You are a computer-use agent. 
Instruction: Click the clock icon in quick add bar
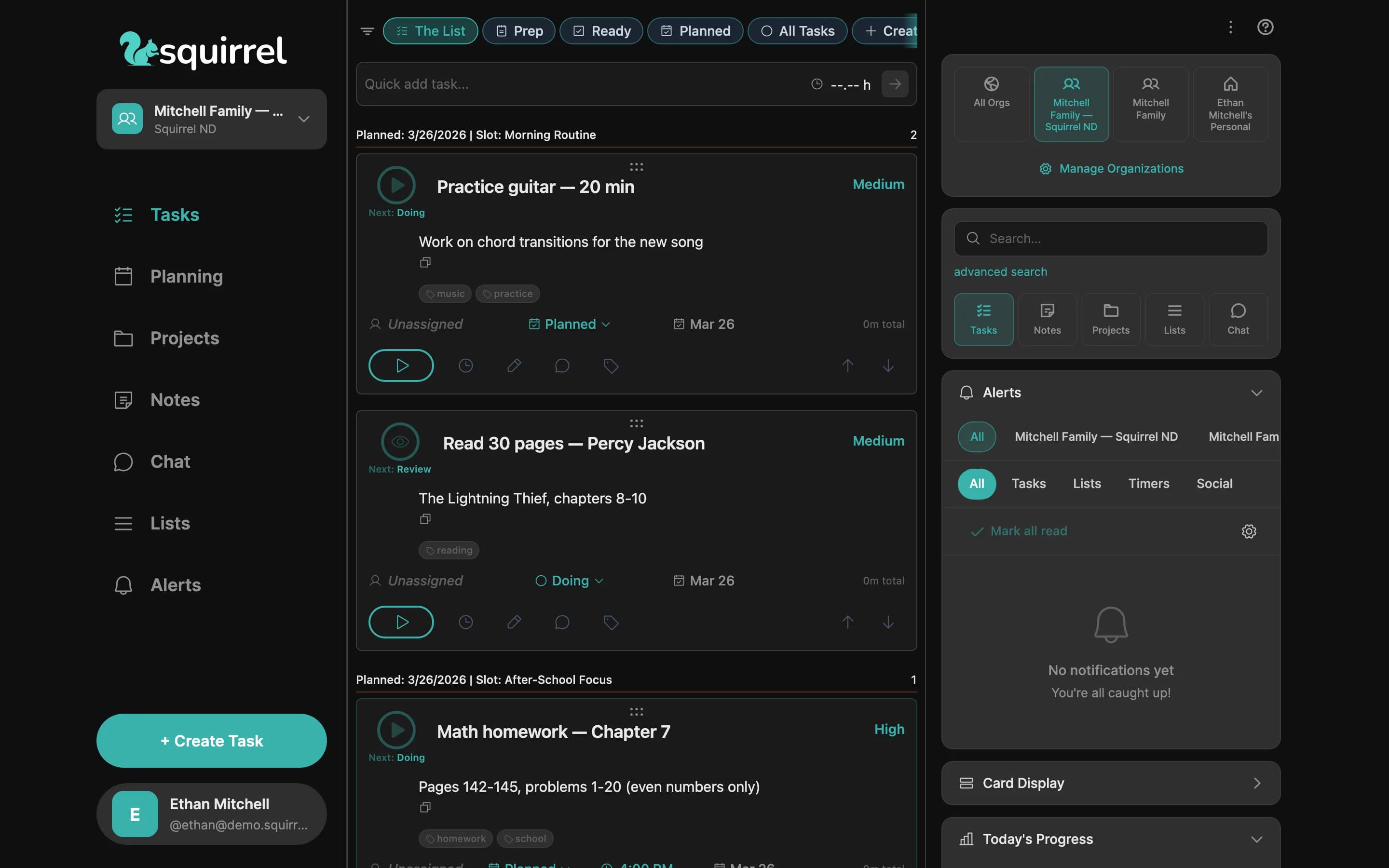[x=817, y=84]
